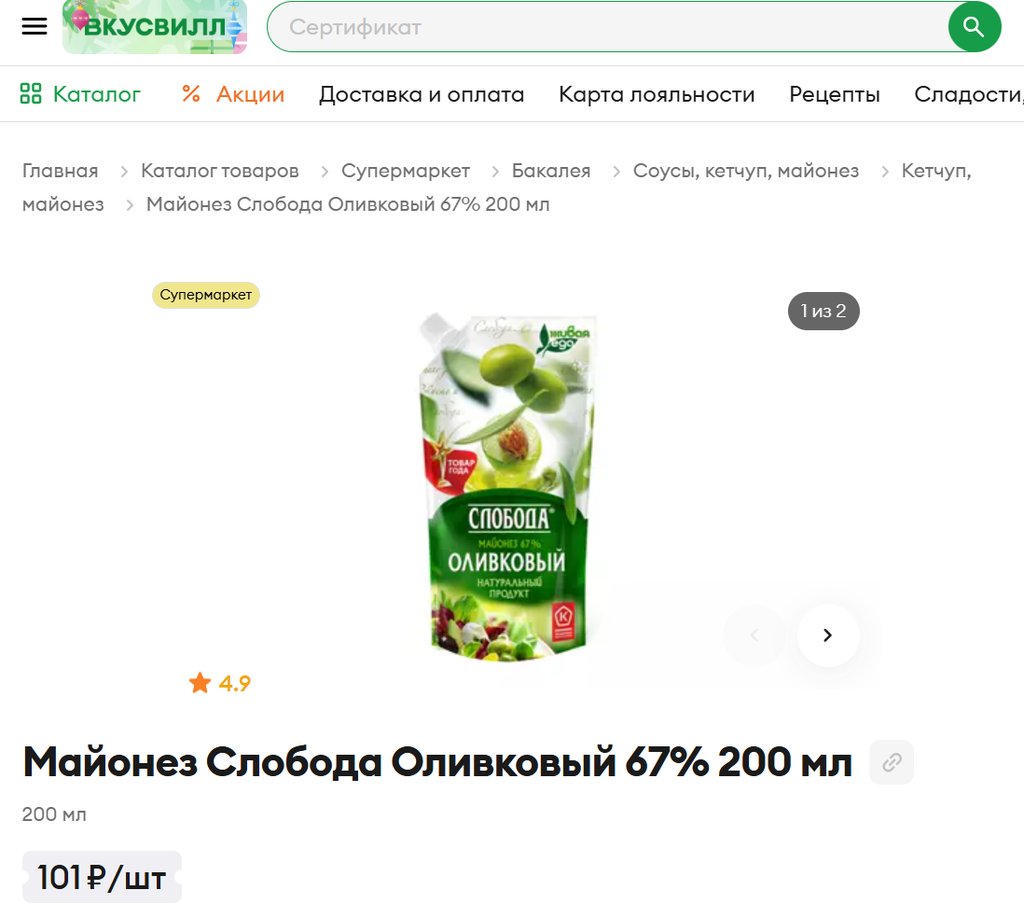Navigate to Бакалея breadcrumb
The width and height of the screenshot is (1024, 904).
point(551,170)
